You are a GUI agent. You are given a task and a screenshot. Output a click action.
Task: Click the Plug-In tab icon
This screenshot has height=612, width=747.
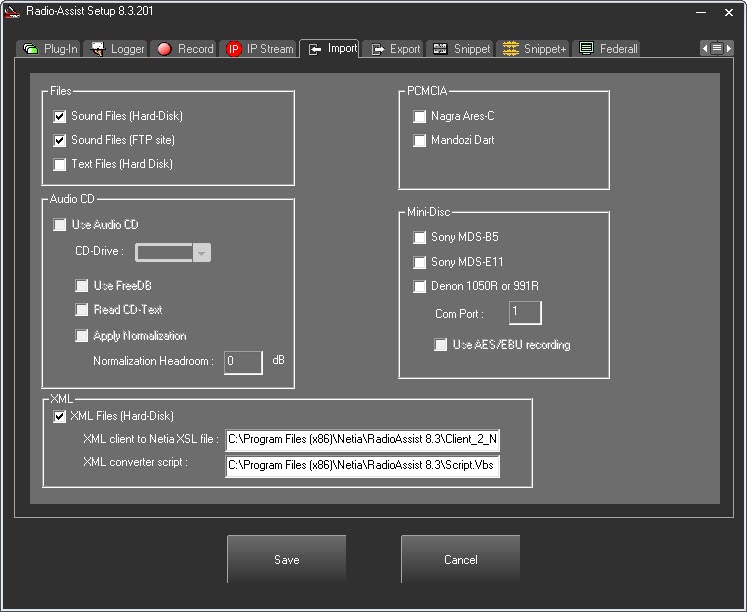pyautogui.click(x=31, y=49)
